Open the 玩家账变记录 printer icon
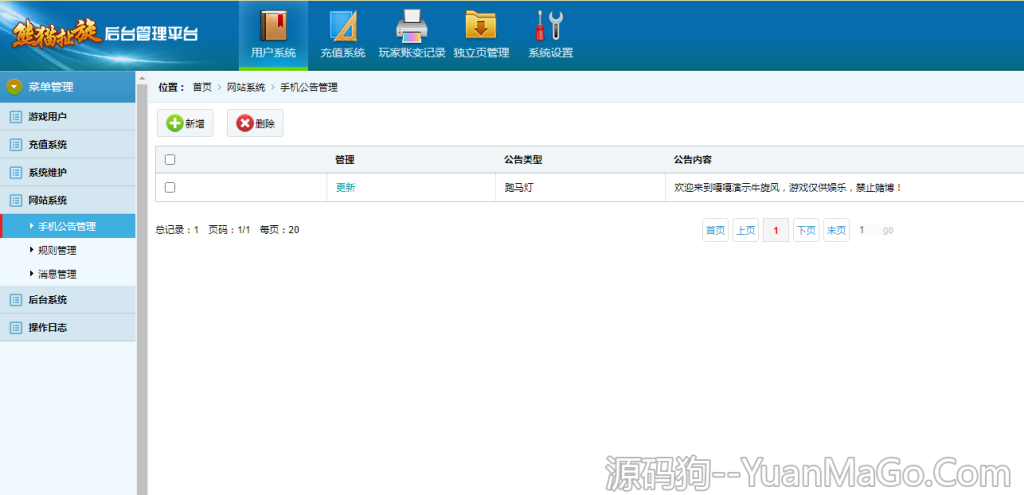The width and height of the screenshot is (1024, 495). (412, 26)
